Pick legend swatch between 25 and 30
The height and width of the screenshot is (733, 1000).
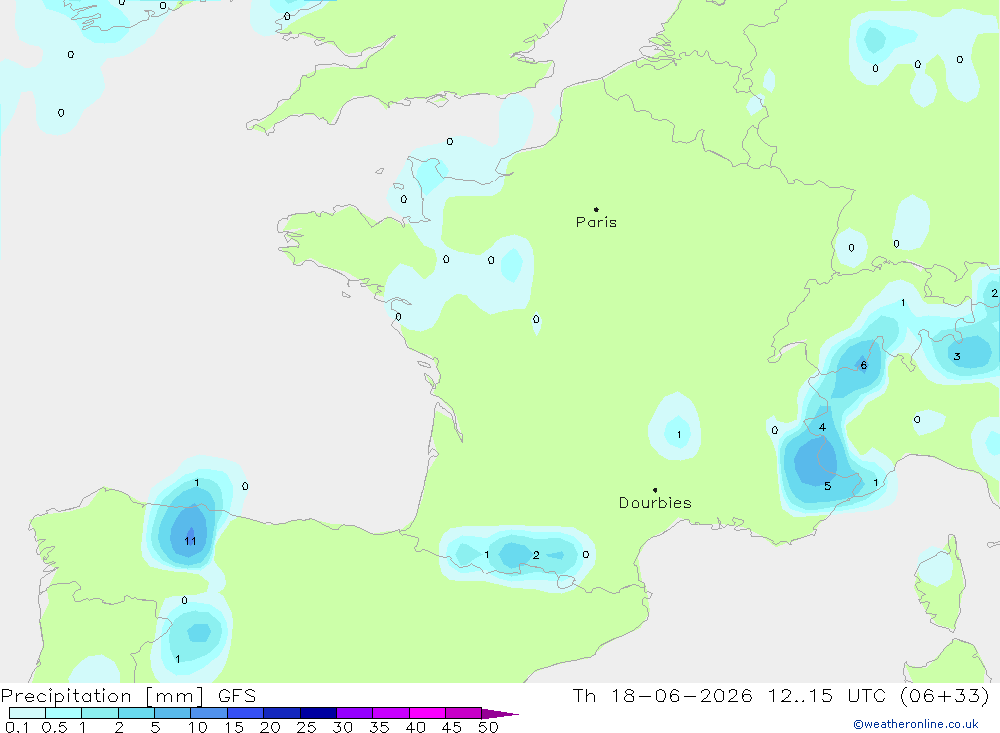[x=318, y=713]
